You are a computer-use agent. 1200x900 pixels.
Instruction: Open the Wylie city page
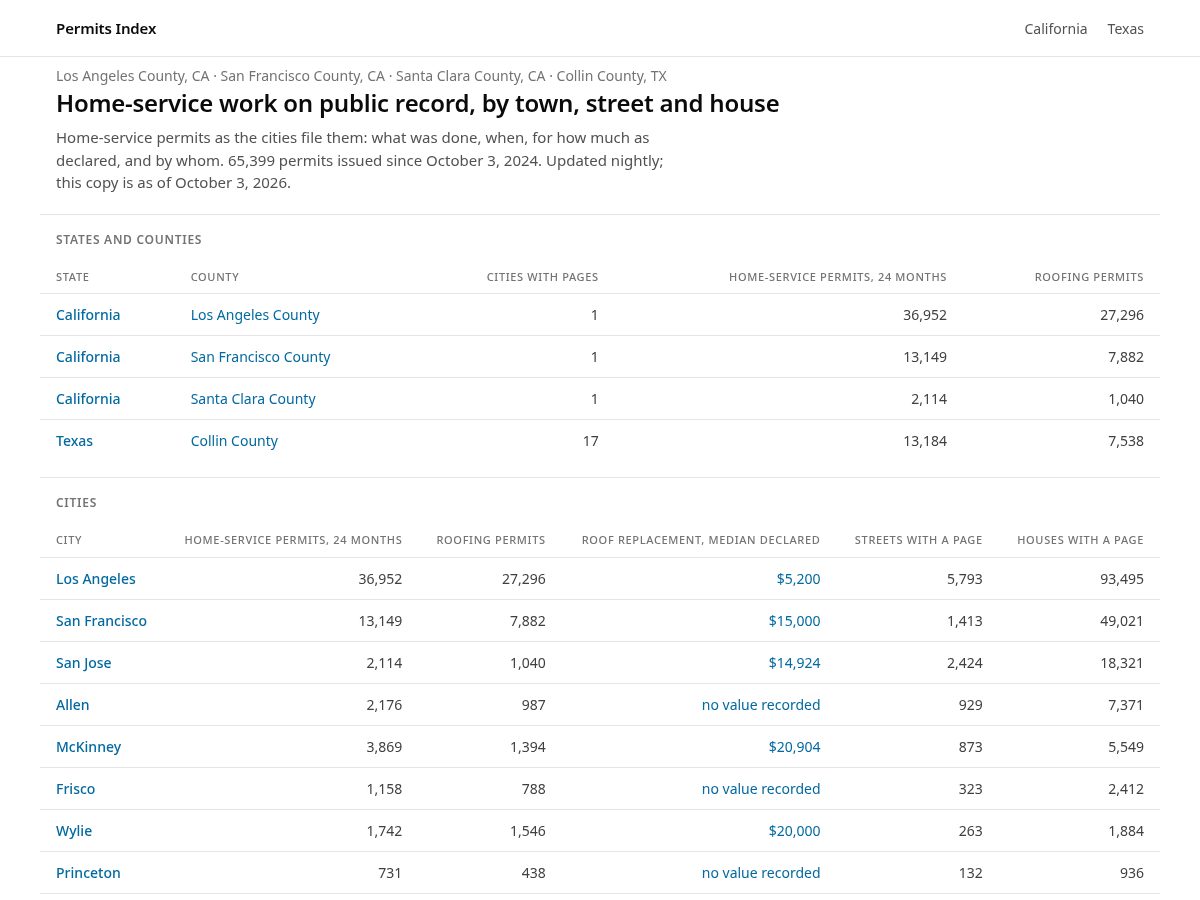(x=74, y=831)
